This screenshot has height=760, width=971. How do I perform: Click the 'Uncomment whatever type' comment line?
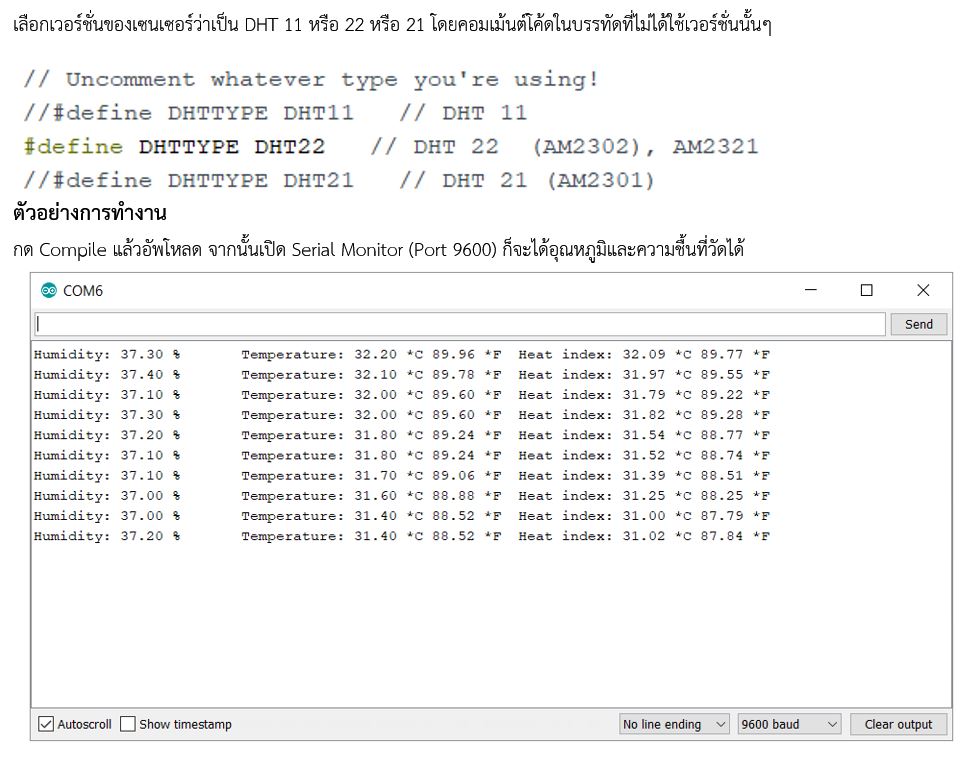point(310,79)
